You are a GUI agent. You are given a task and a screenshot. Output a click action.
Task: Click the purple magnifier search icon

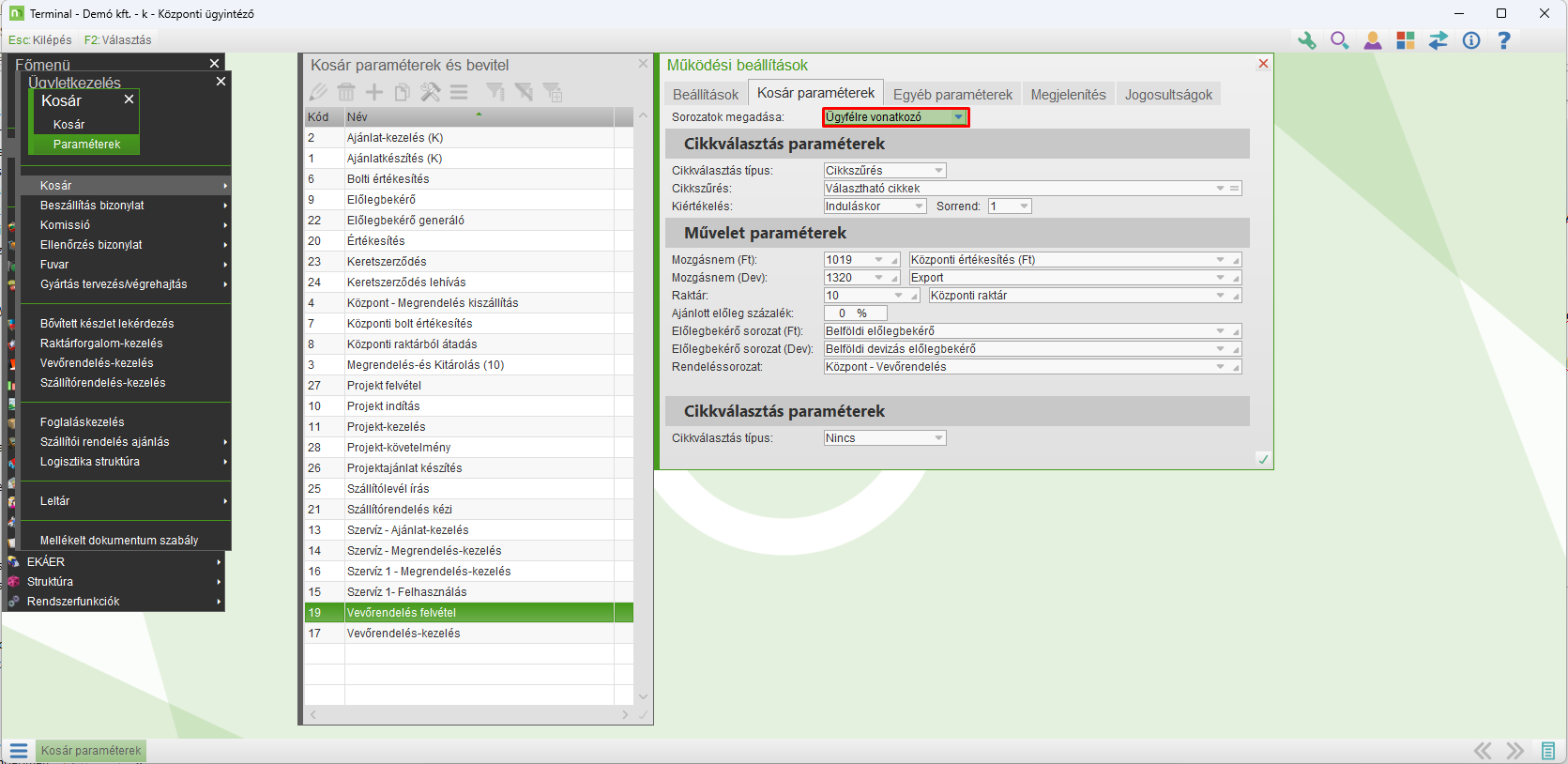[1339, 40]
